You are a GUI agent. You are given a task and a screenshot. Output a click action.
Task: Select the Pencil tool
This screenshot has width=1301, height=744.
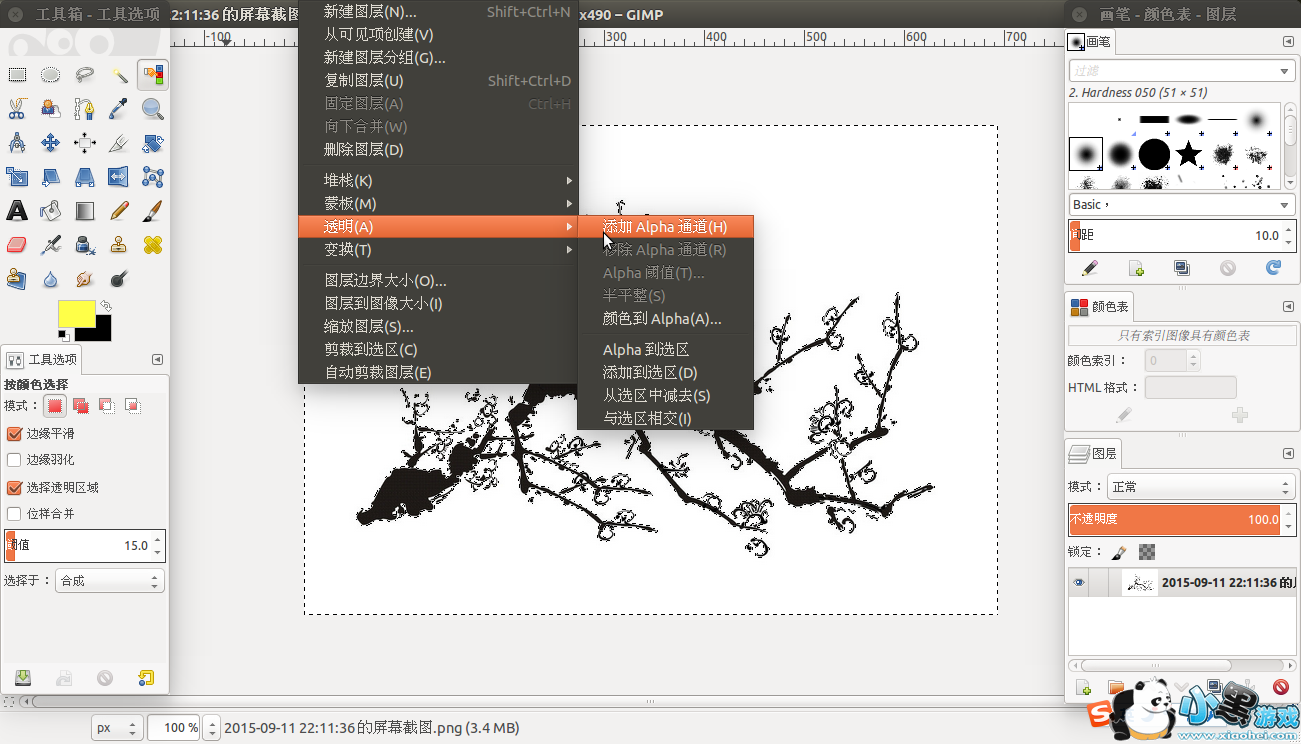tap(119, 211)
